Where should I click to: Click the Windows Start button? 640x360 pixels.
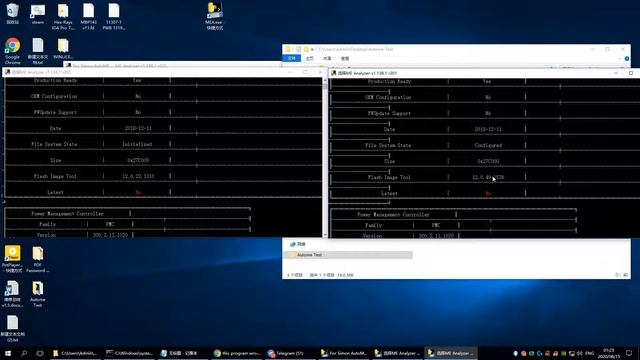(8, 353)
